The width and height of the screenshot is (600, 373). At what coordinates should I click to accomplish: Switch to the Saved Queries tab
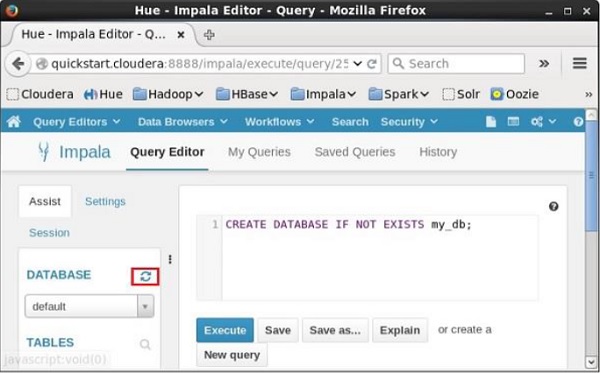(x=355, y=152)
